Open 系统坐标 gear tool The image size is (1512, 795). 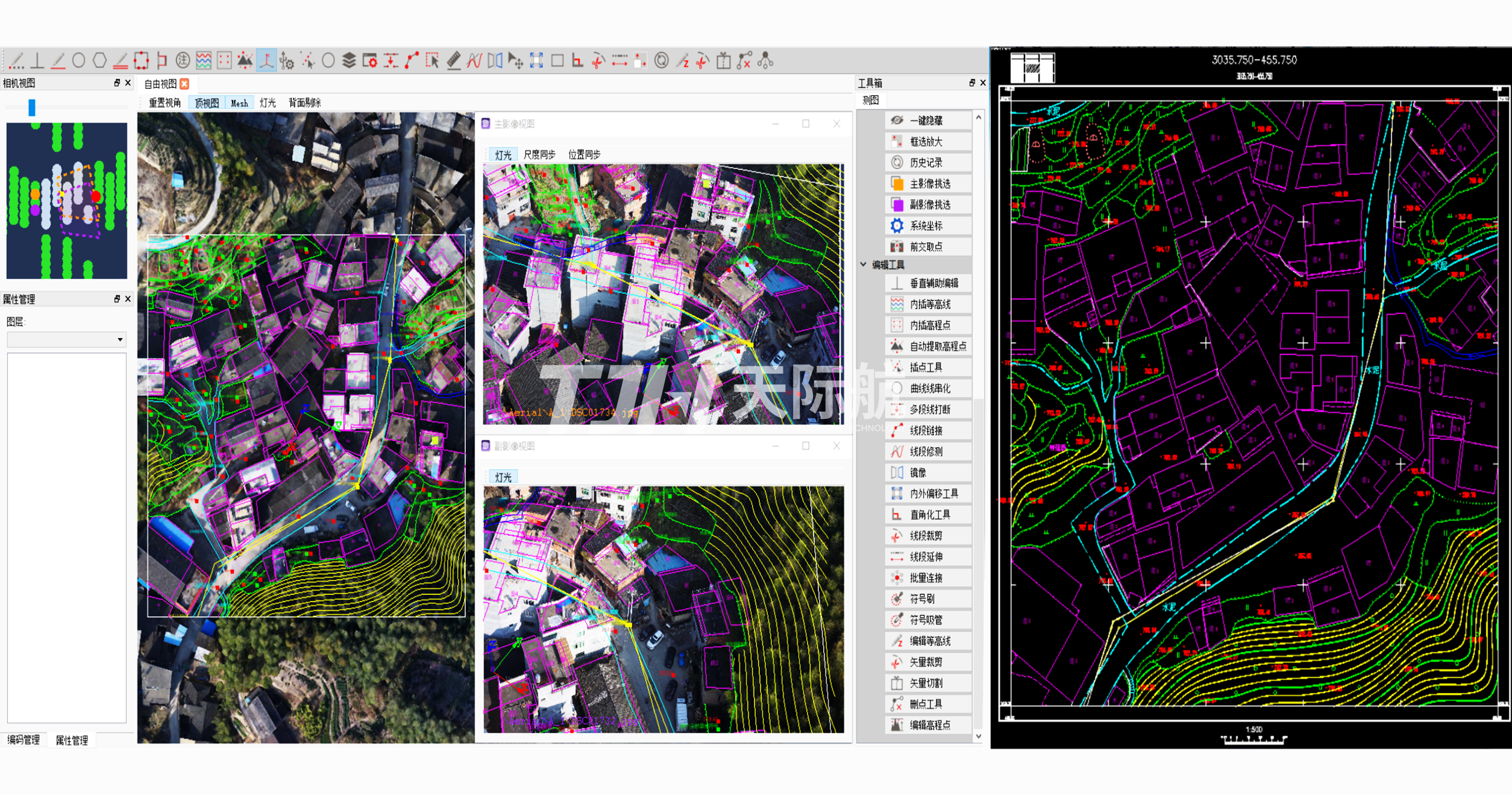pos(897,225)
